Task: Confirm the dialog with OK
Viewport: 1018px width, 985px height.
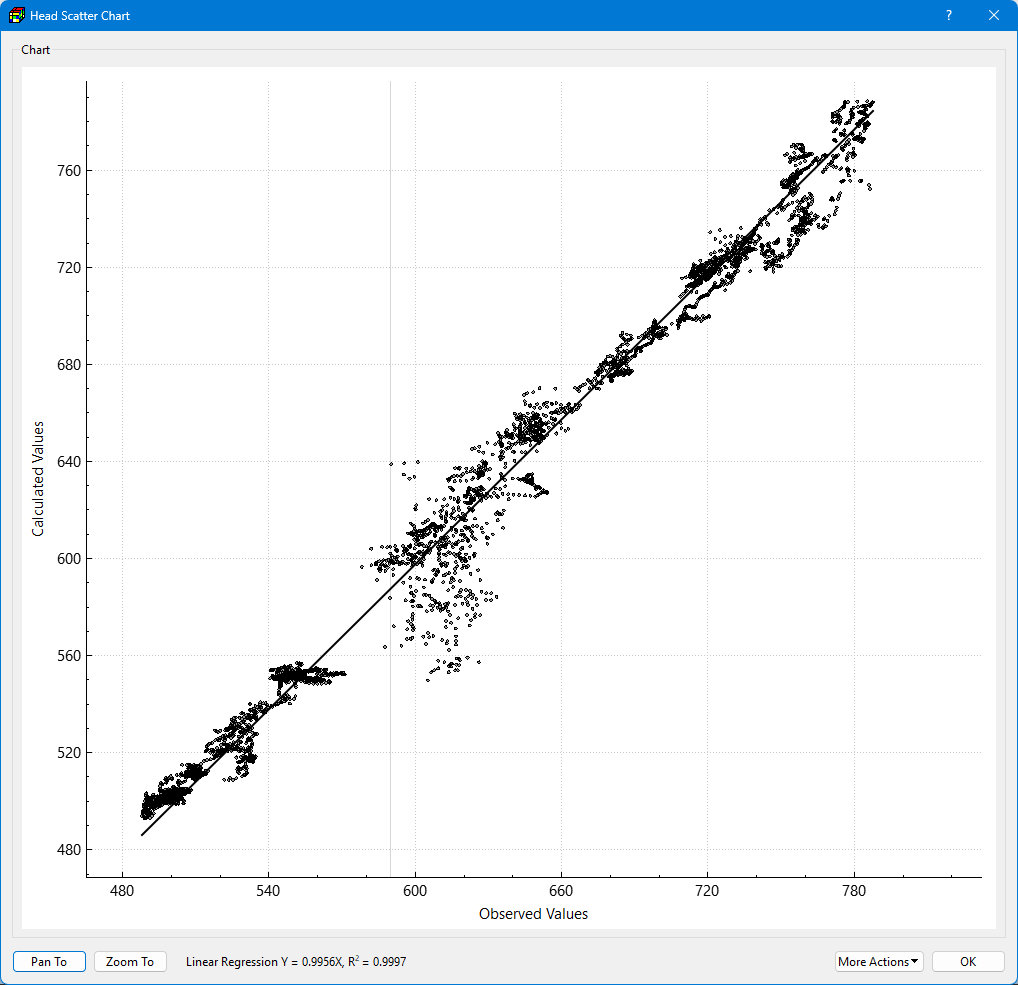Action: point(968,962)
